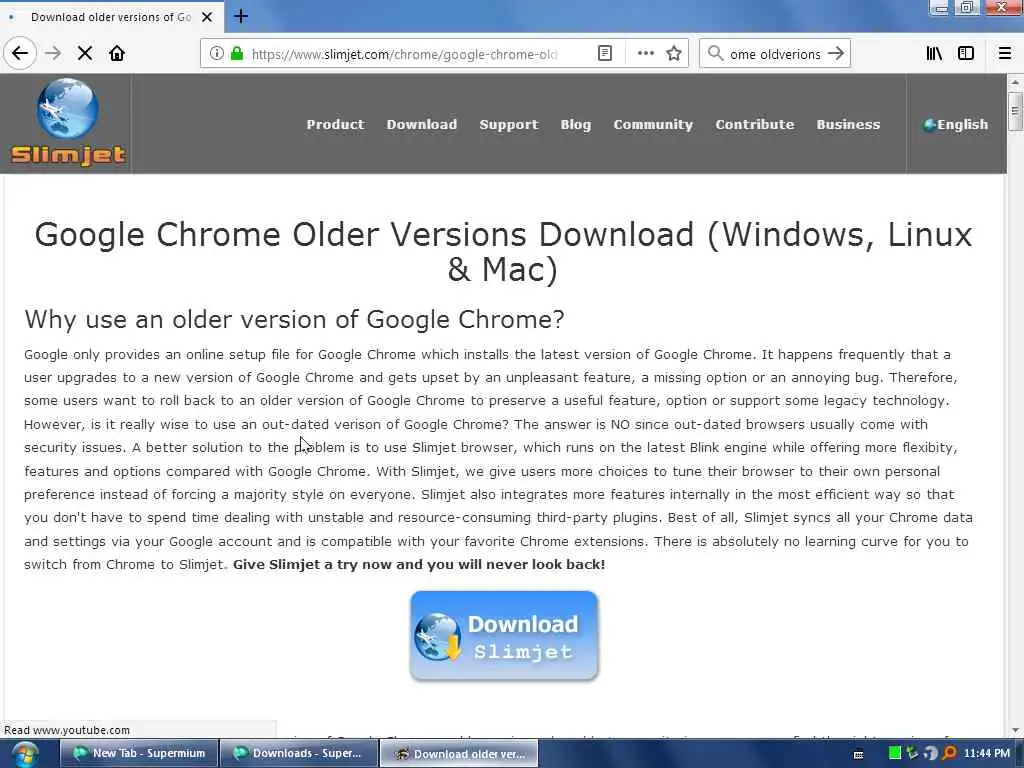Switch to 'New Tab - Supermium' taskbar window
Screen dimensions: 1024x768
(138, 754)
